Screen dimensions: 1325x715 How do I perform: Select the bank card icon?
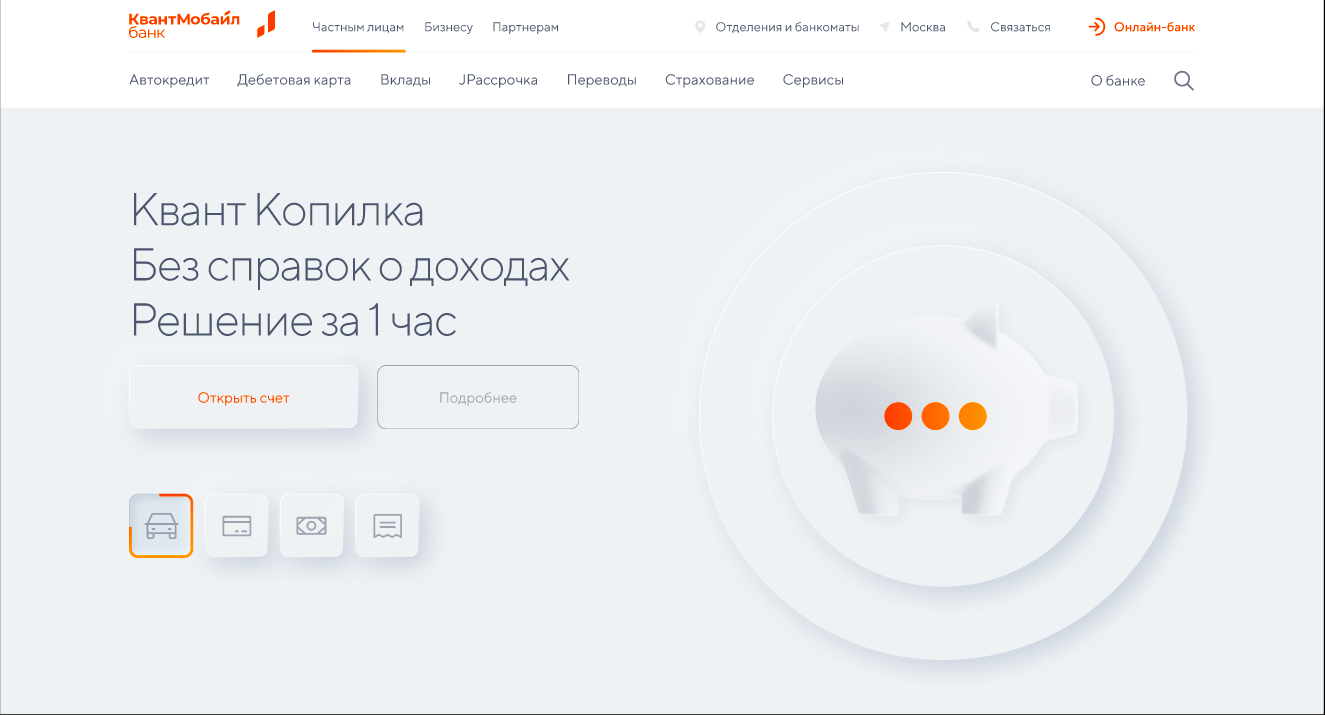[x=236, y=524]
